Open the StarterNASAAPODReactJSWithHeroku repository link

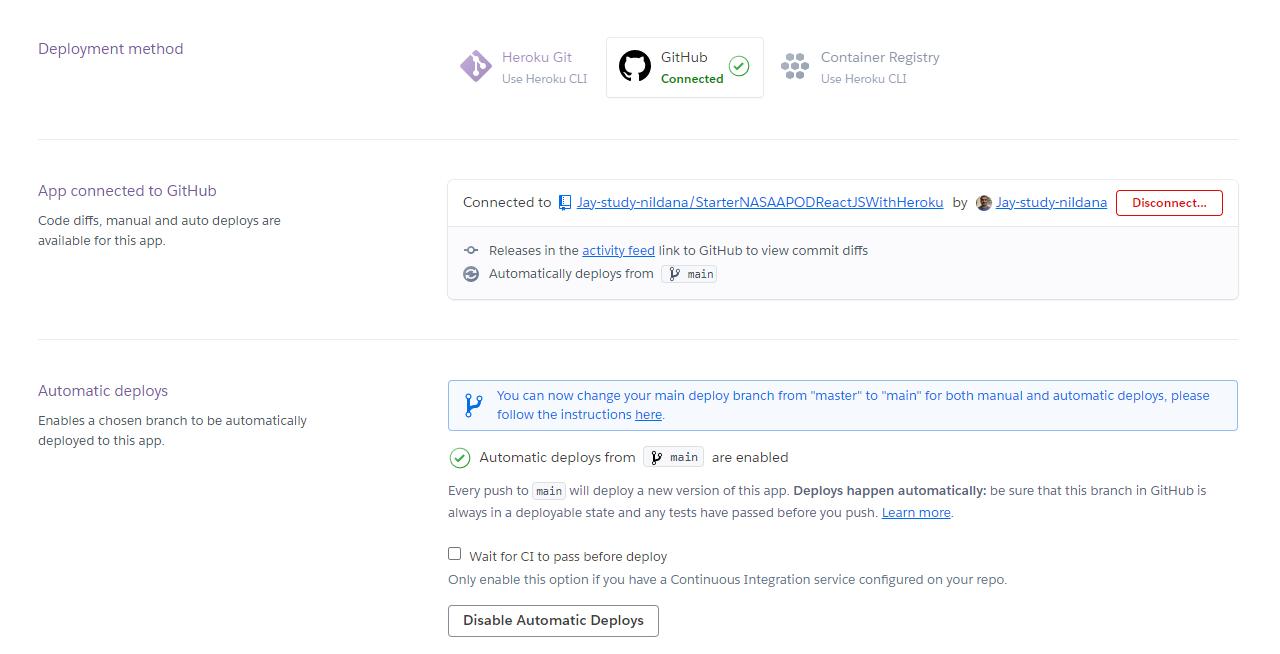pos(760,202)
